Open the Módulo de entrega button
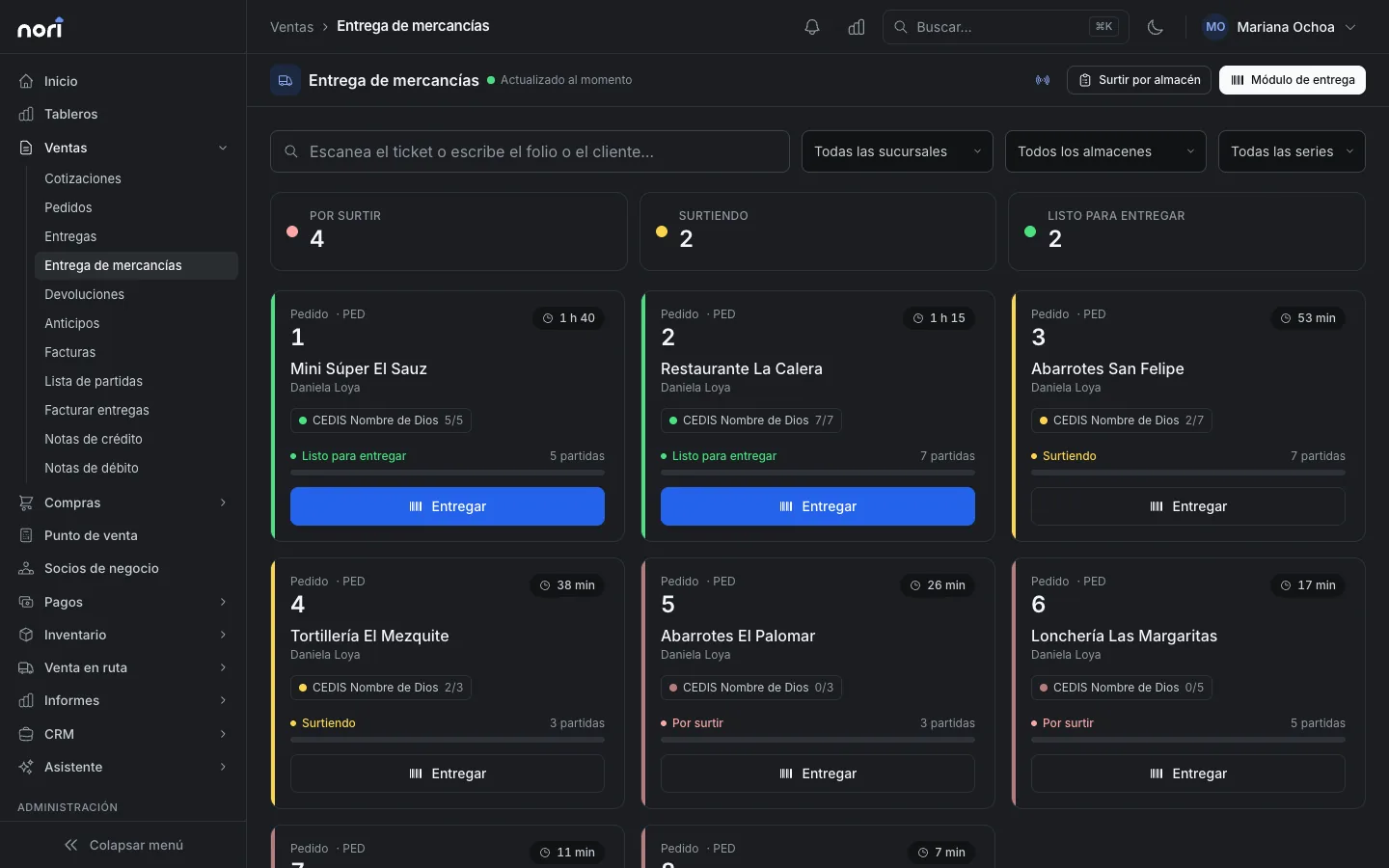This screenshot has width=1389, height=868. [1293, 80]
